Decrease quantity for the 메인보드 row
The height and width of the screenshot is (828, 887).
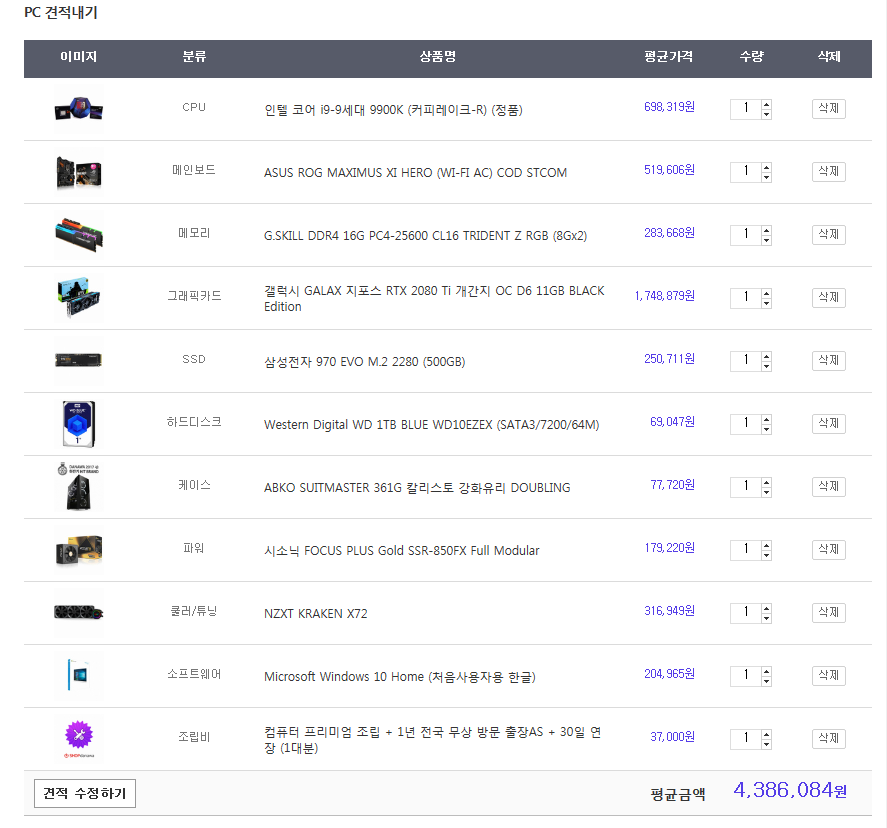pyautogui.click(x=766, y=177)
